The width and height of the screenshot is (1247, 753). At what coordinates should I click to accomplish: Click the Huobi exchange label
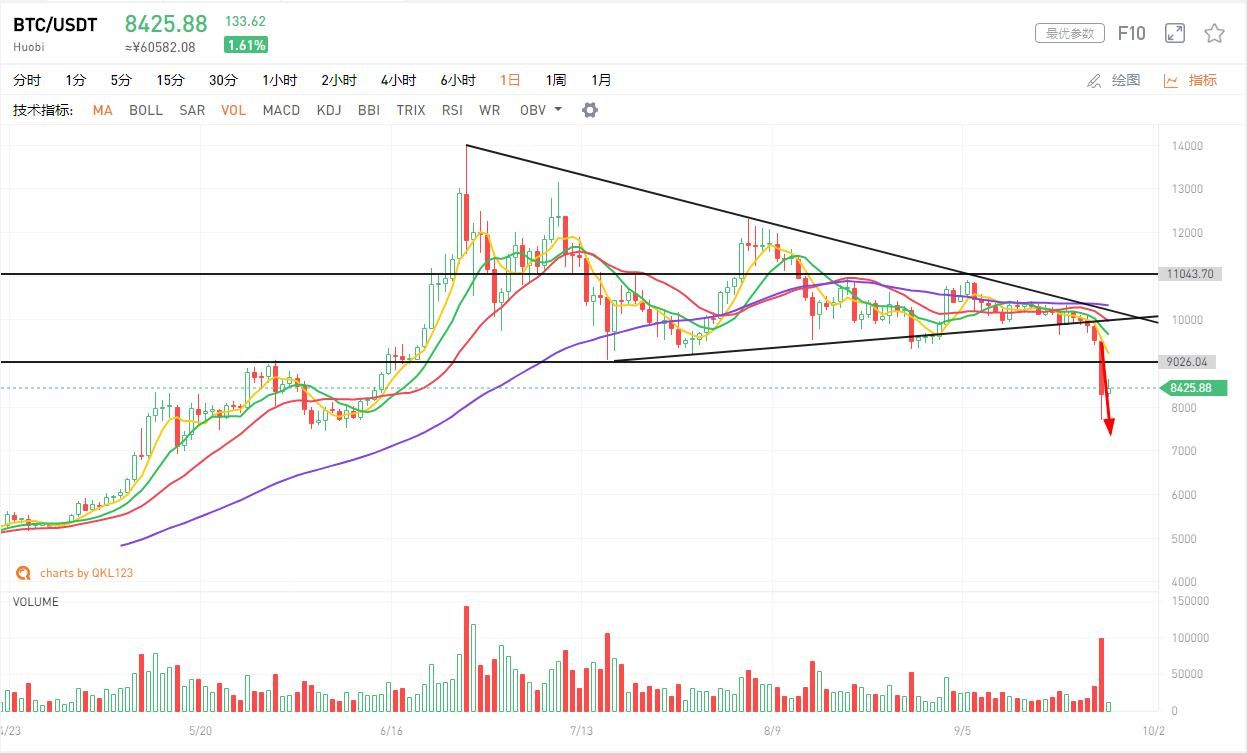click(x=28, y=47)
